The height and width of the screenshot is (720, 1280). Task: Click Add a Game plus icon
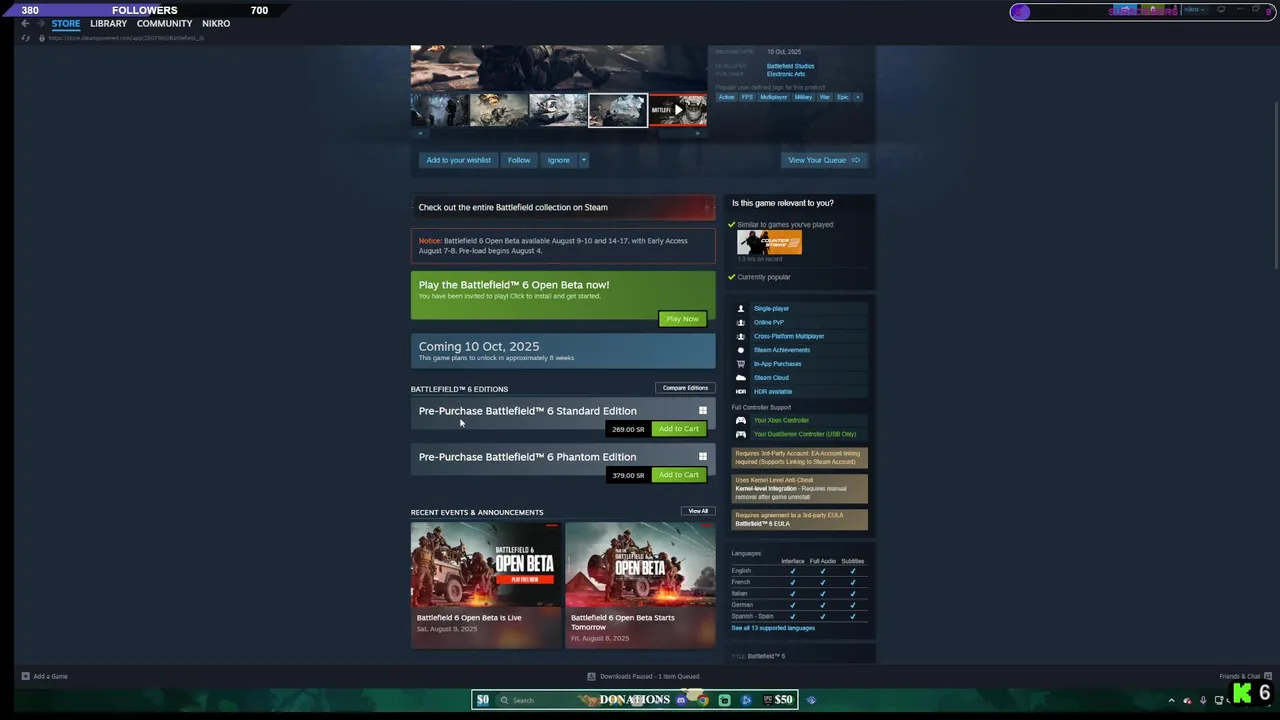[x=25, y=676]
